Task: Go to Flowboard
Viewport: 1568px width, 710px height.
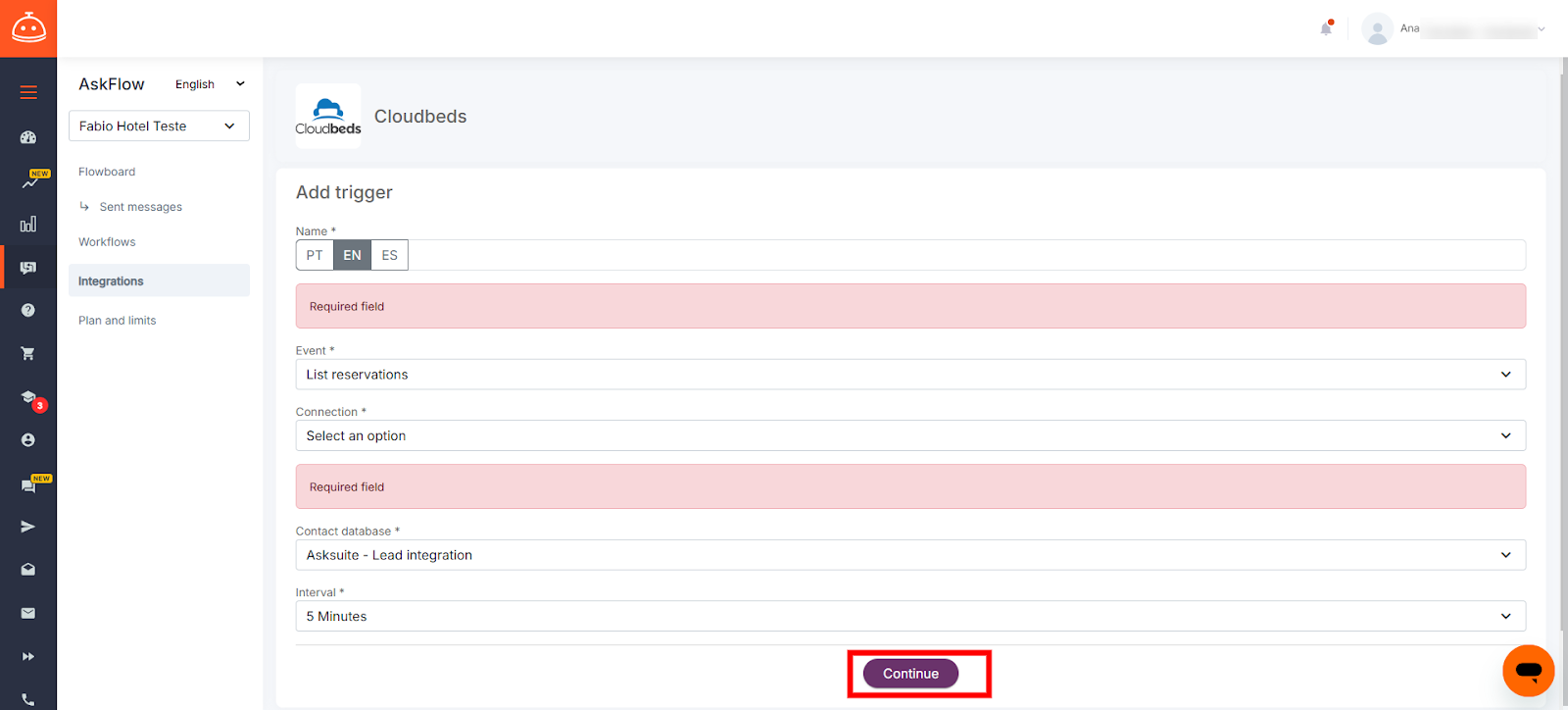Action: point(107,172)
